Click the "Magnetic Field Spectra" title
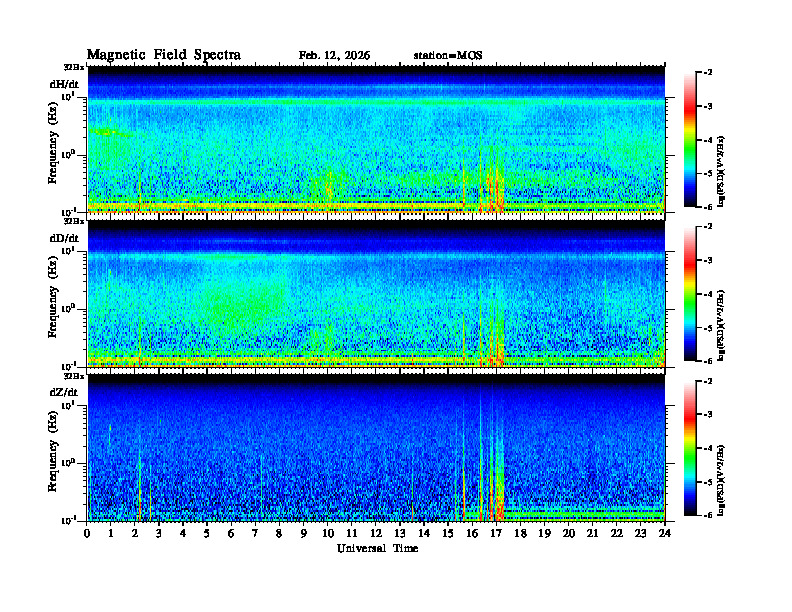792x612 pixels. (x=164, y=55)
